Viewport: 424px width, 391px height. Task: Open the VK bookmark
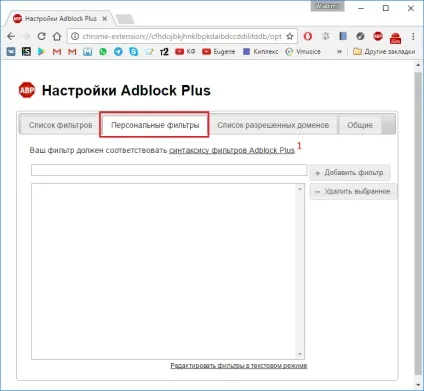11,52
